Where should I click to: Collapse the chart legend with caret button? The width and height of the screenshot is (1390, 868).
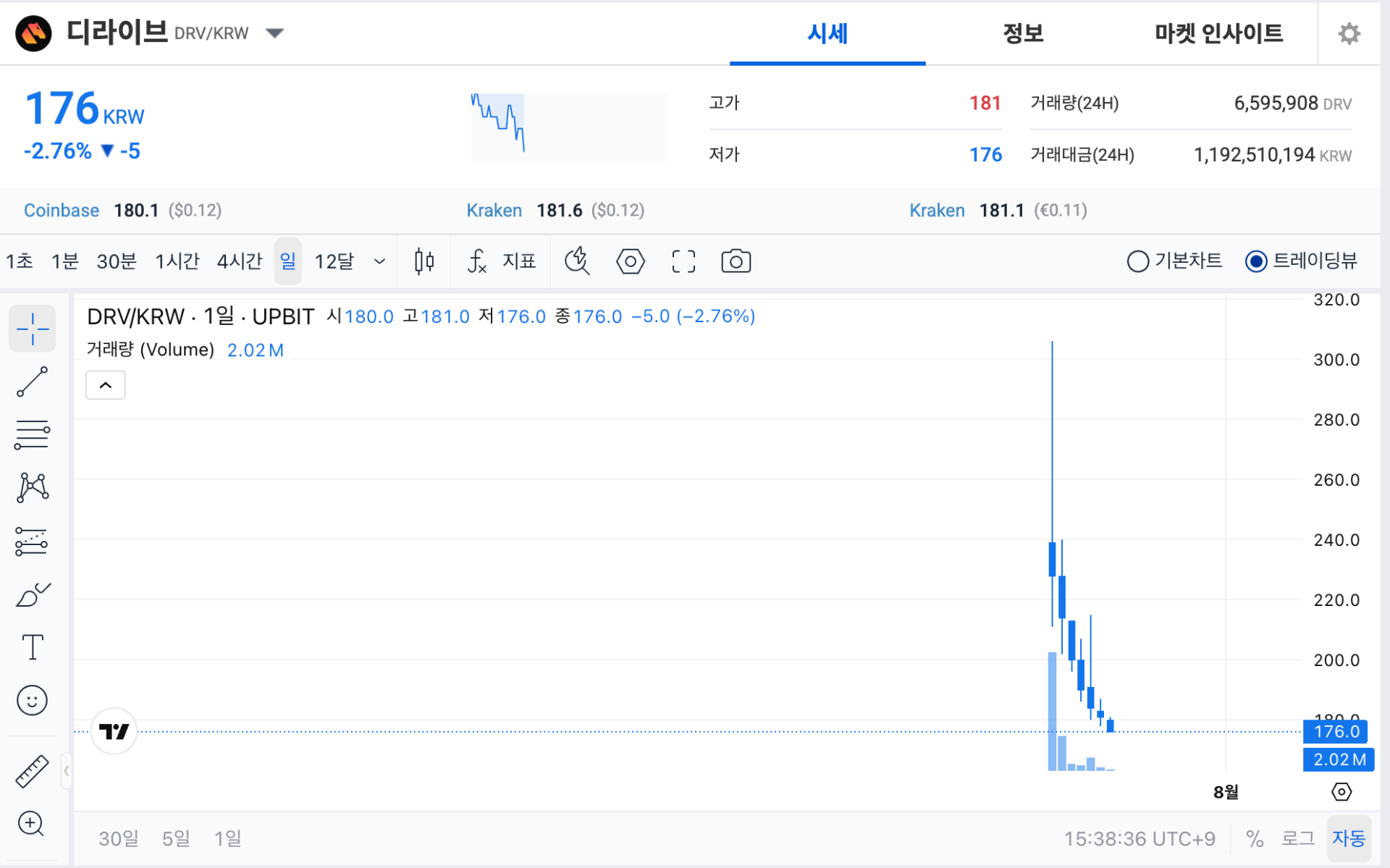click(106, 385)
